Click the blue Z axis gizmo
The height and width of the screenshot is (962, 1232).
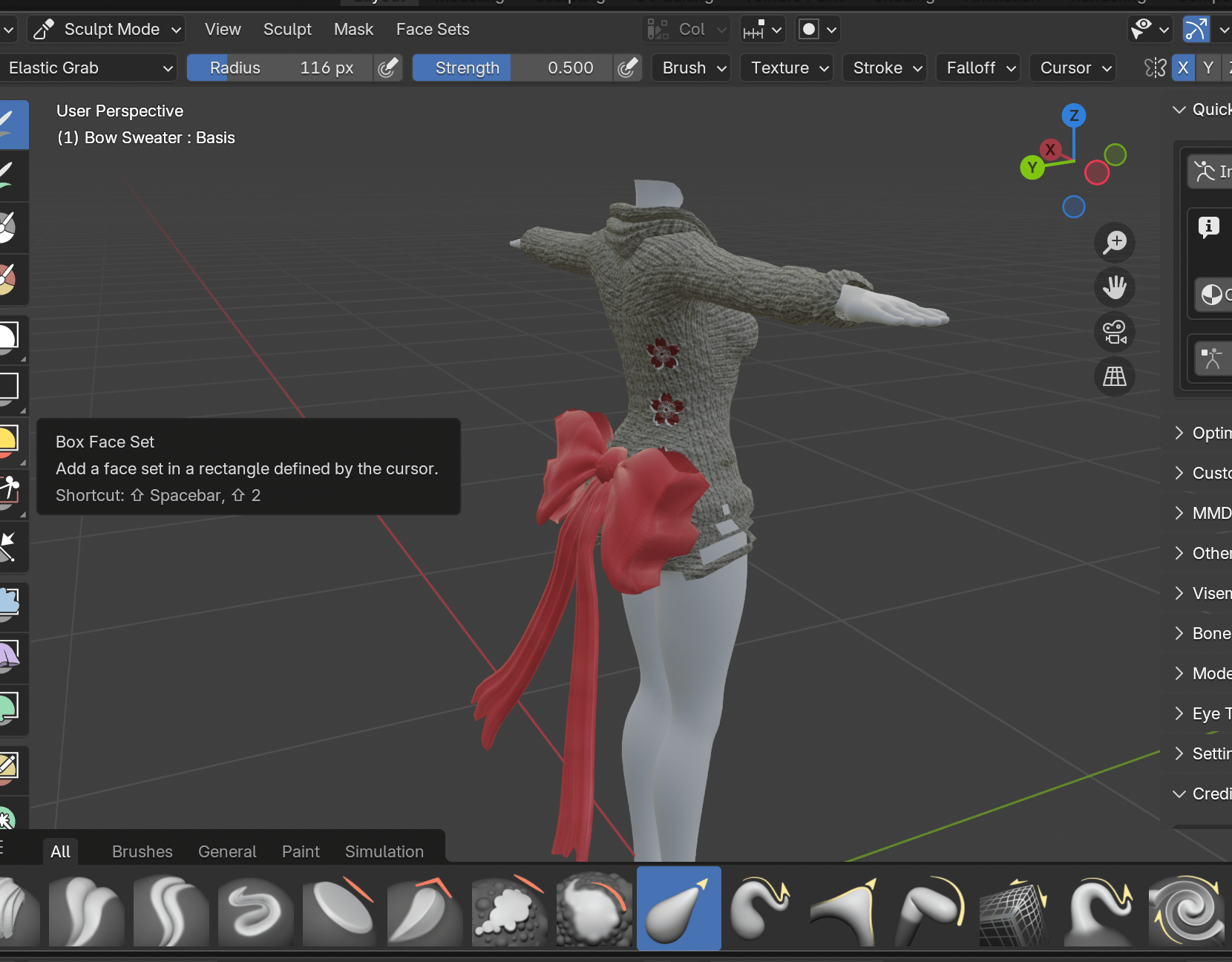click(x=1074, y=116)
